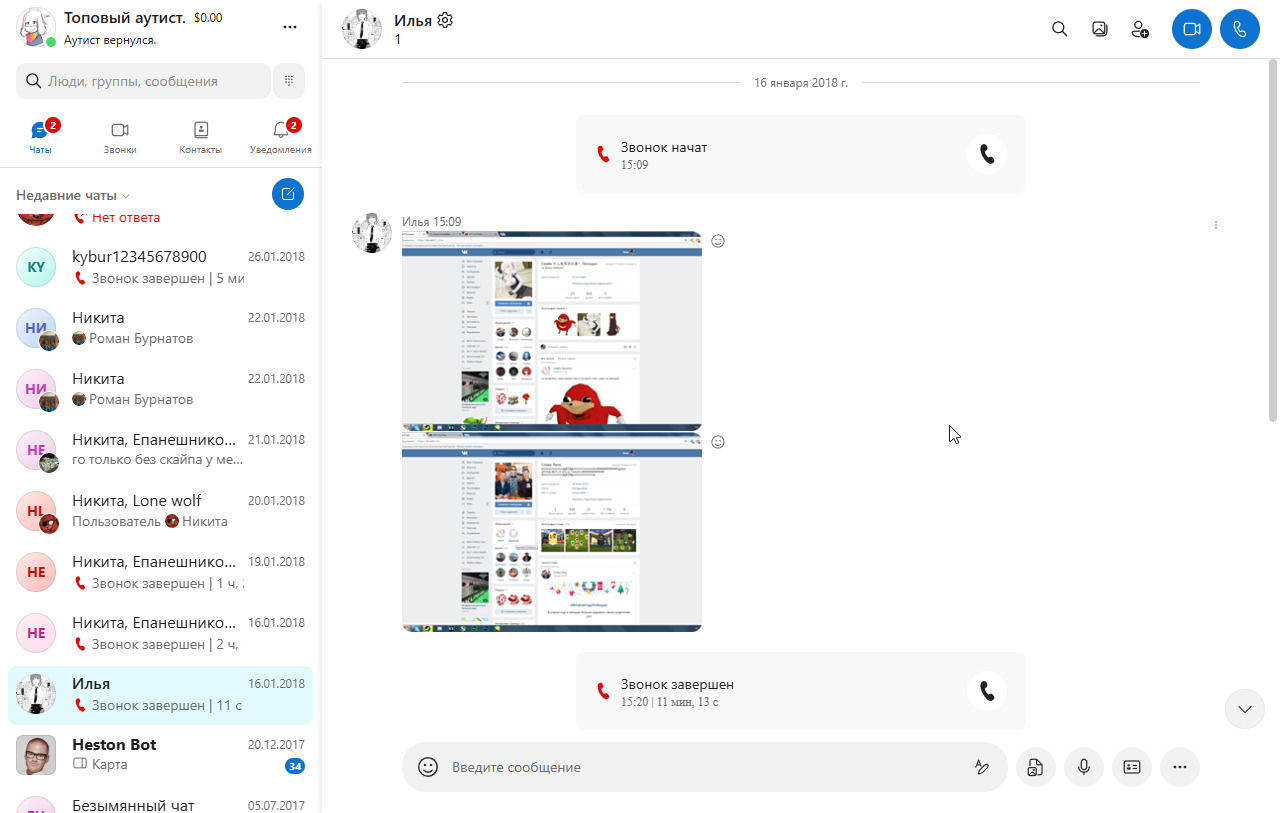Open the Никита, Lone wolf chat

click(x=160, y=511)
